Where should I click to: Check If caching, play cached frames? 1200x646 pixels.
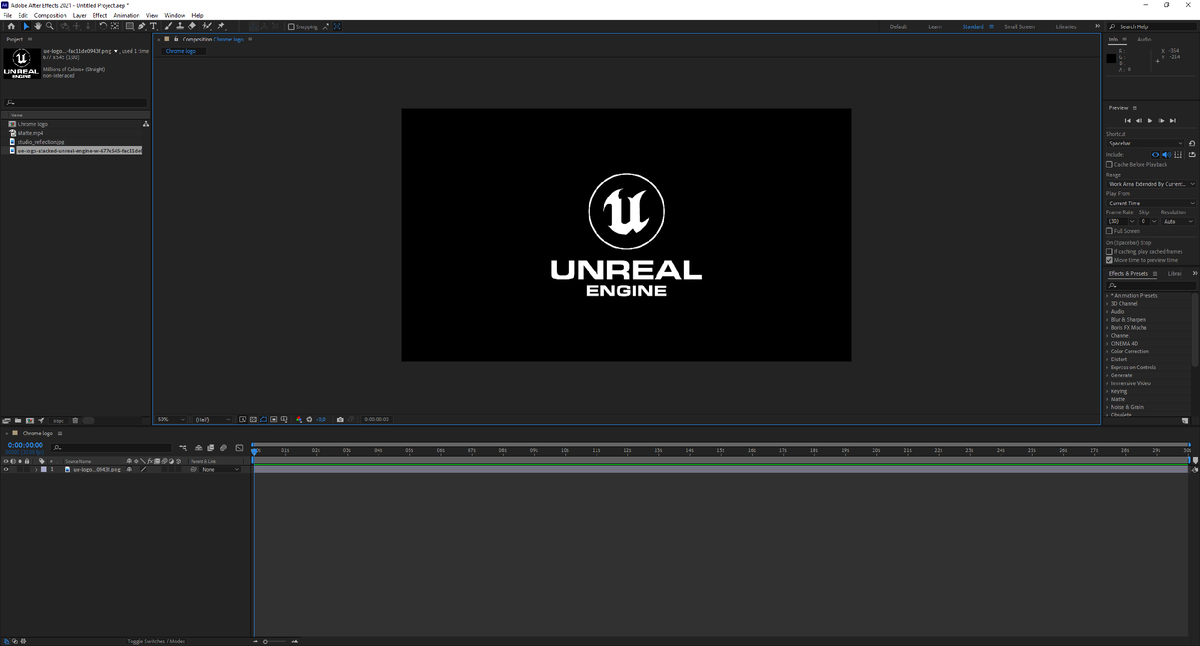pos(1109,252)
